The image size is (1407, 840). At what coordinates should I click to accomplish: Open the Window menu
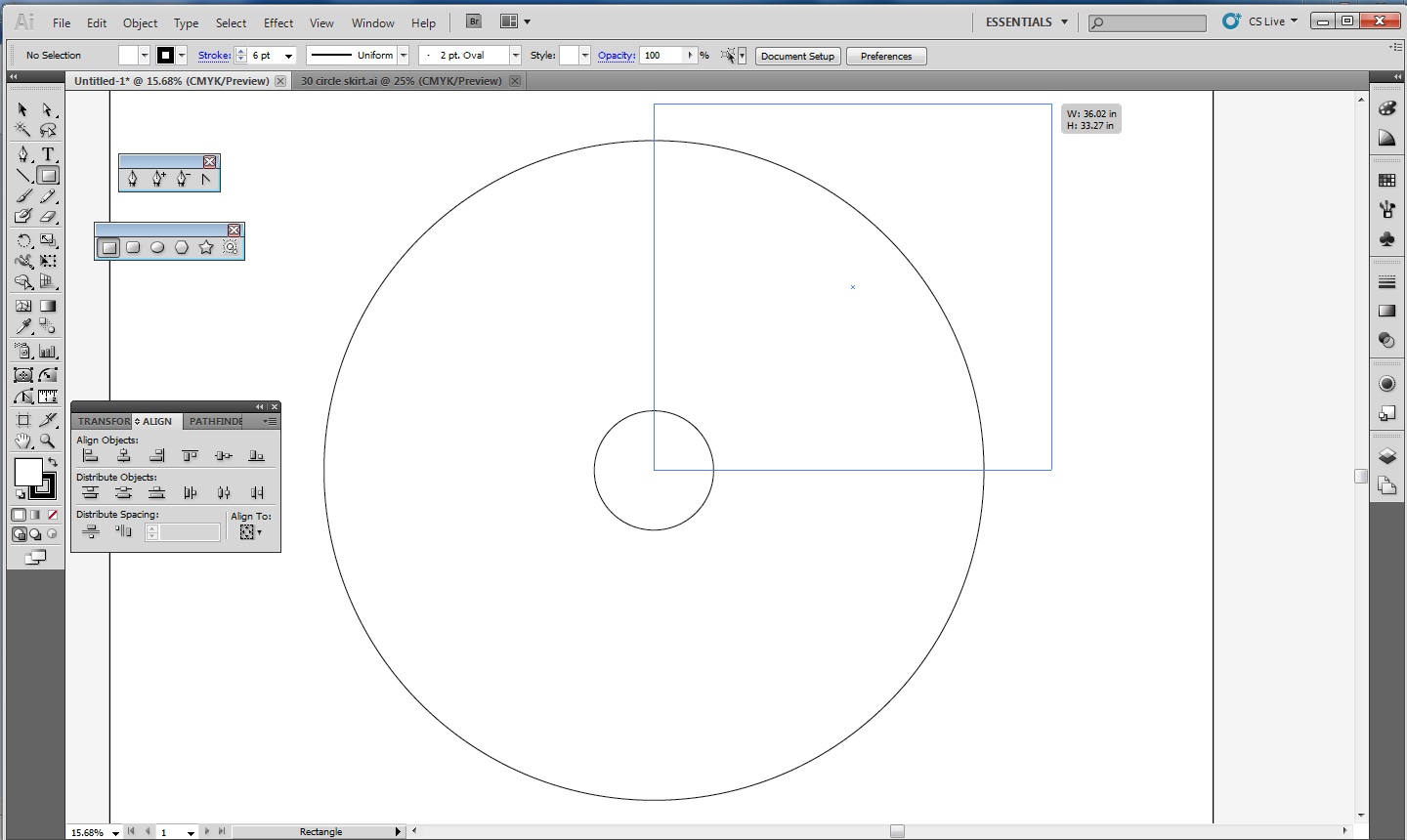[373, 22]
